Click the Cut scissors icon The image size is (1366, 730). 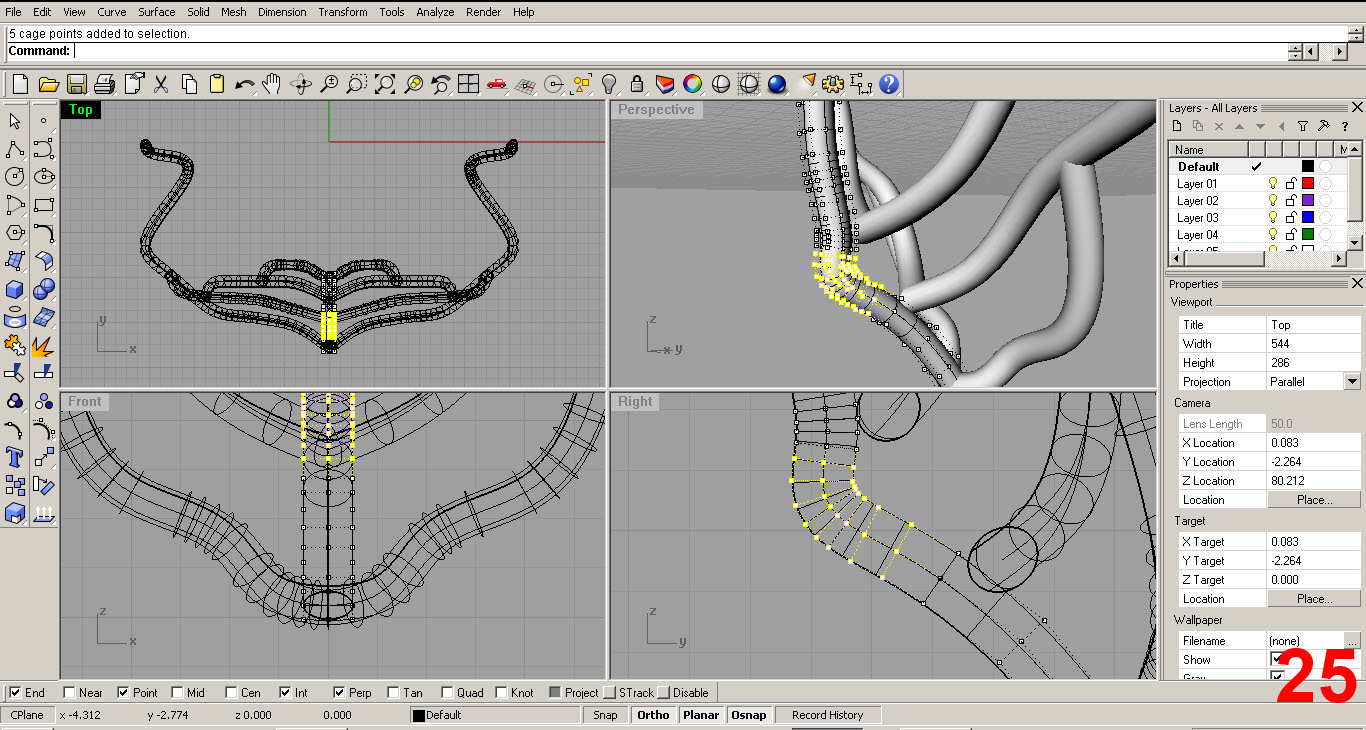[161, 84]
